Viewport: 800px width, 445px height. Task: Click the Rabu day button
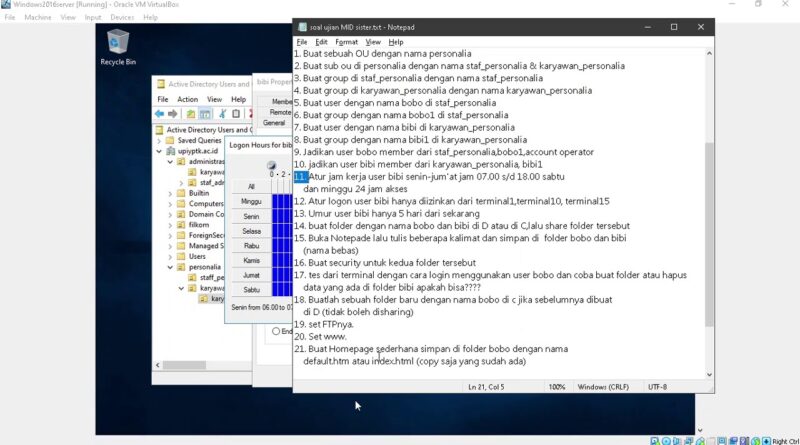(251, 246)
